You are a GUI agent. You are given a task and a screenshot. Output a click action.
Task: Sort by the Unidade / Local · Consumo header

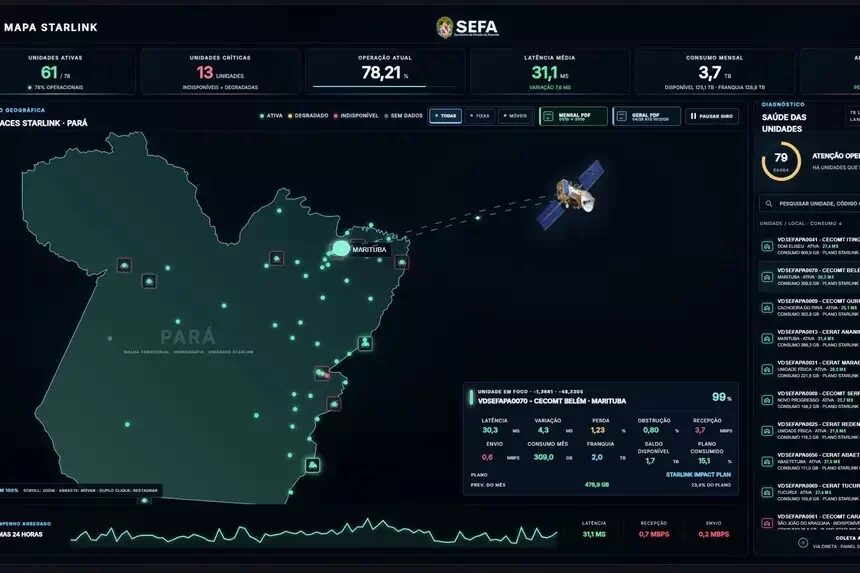pyautogui.click(x=800, y=224)
